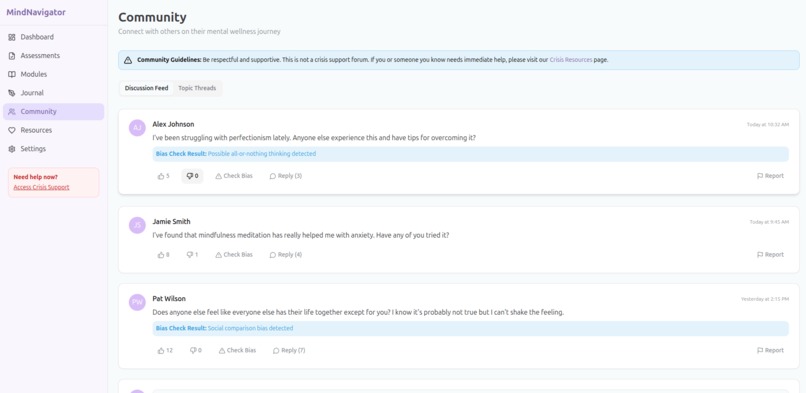Like Pat Wilson's post
Screen dimensions: 806x393
(165, 350)
